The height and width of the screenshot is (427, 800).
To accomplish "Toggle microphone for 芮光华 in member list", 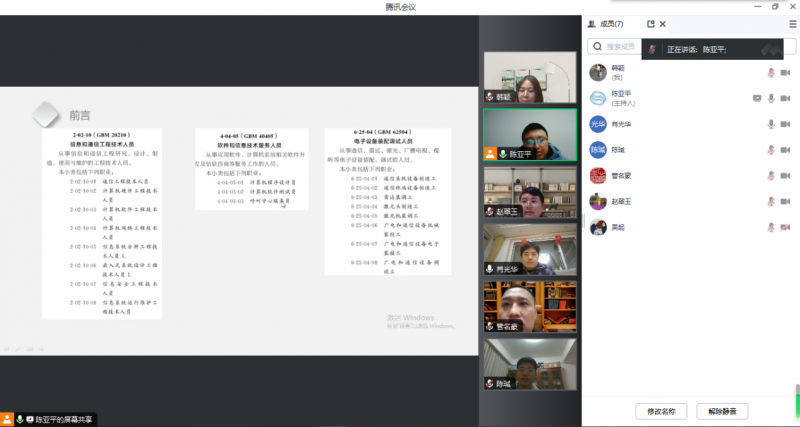I will click(x=771, y=124).
